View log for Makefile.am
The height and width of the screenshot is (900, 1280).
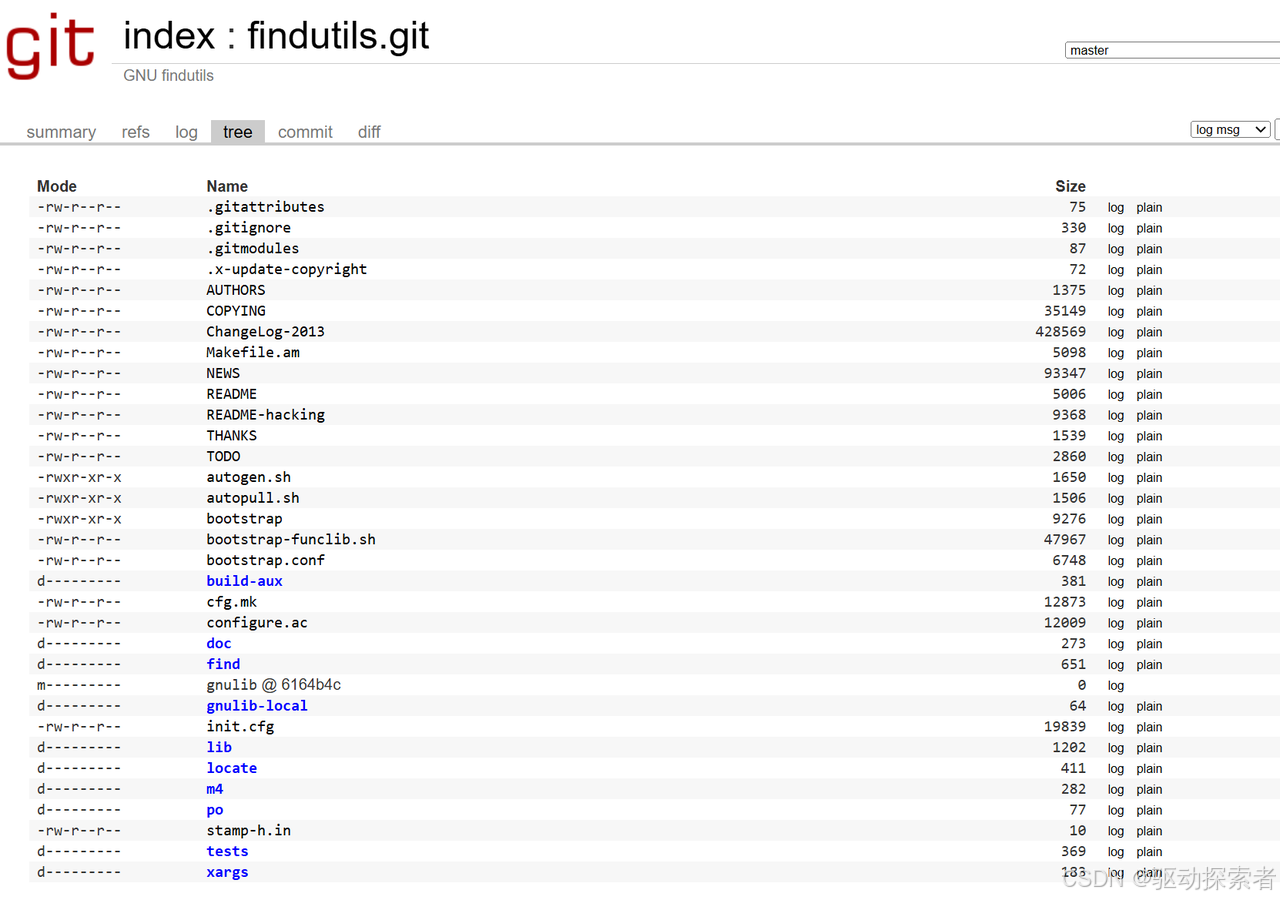pos(1116,353)
